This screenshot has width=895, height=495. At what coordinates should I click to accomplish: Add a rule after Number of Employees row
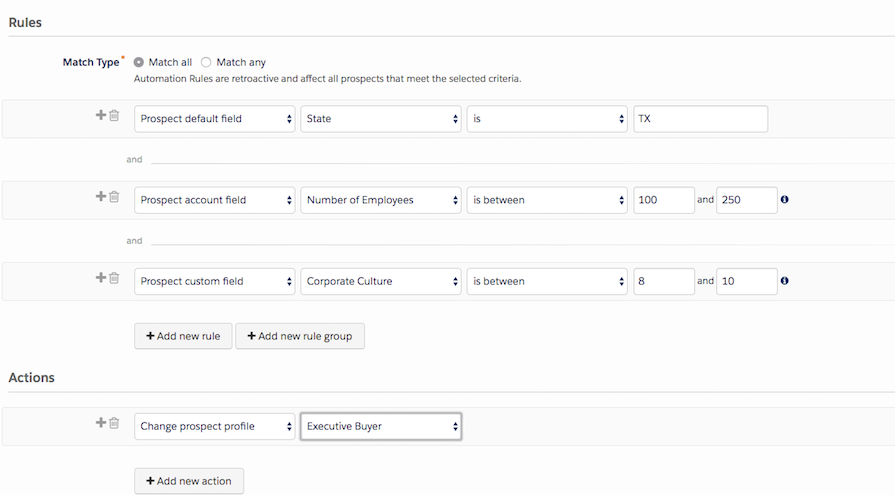(x=100, y=196)
